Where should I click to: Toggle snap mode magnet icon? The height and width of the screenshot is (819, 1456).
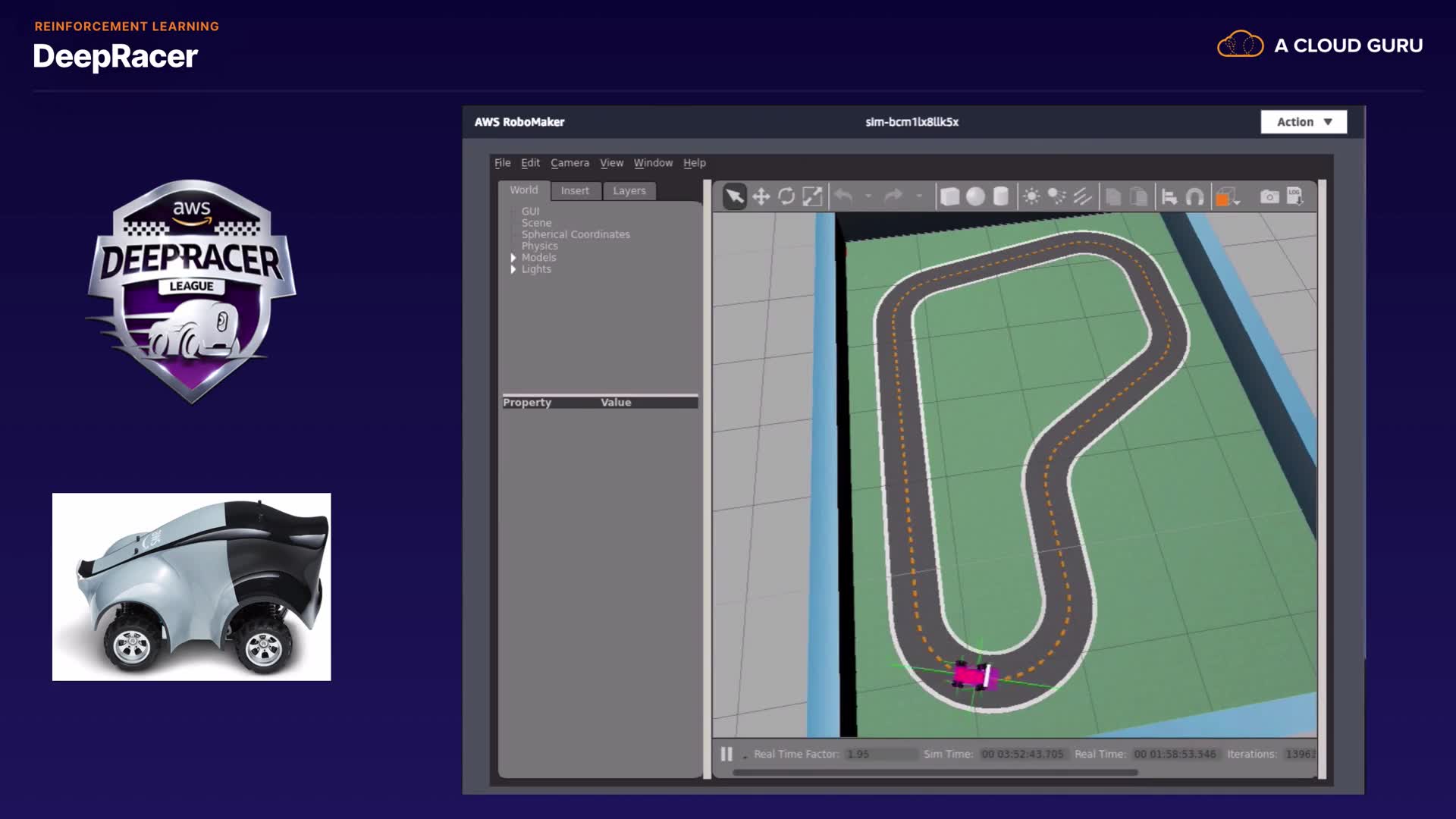pyautogui.click(x=1194, y=197)
